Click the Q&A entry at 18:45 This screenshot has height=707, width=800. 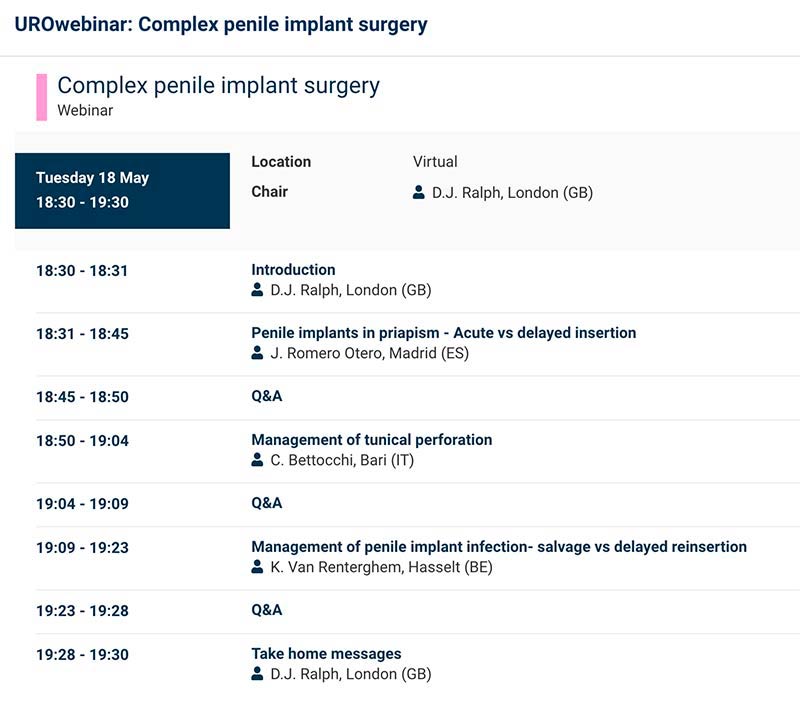(267, 397)
